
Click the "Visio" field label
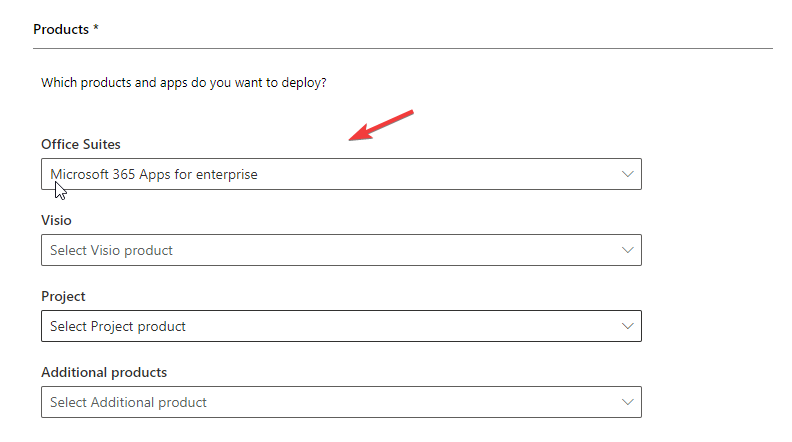(x=56, y=220)
